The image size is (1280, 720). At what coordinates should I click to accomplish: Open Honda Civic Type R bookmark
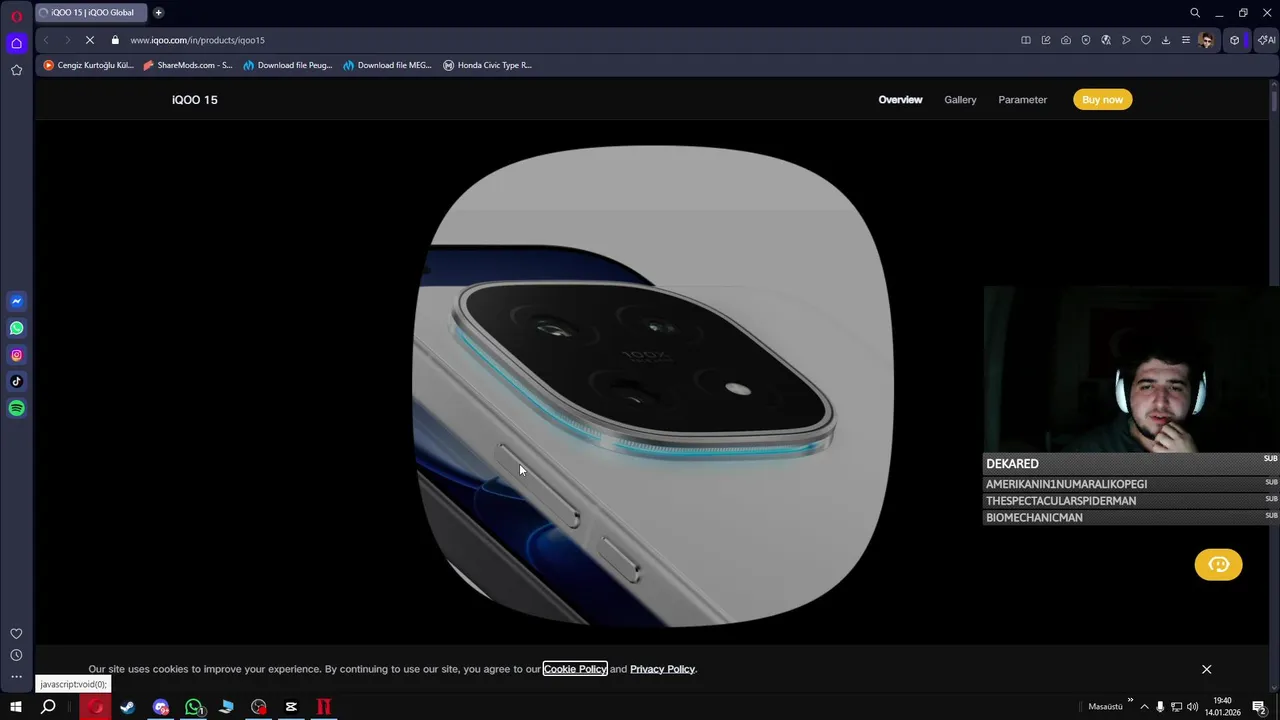tap(488, 65)
